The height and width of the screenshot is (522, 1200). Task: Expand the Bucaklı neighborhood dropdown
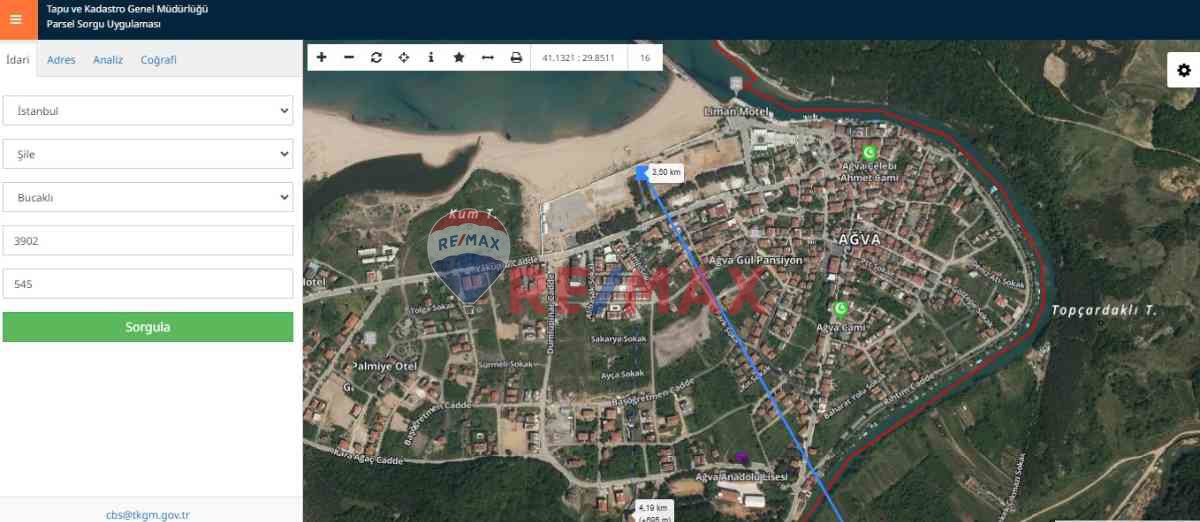point(148,197)
